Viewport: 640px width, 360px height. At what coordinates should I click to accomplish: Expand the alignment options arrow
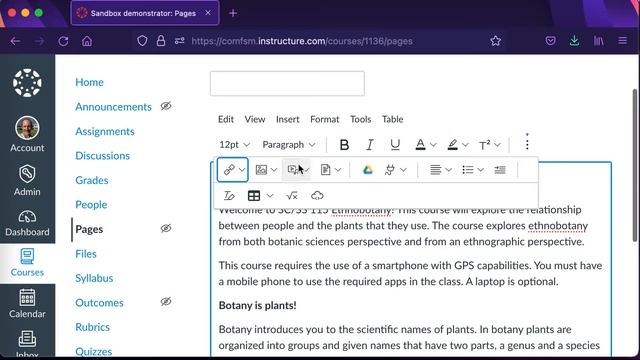coord(449,170)
